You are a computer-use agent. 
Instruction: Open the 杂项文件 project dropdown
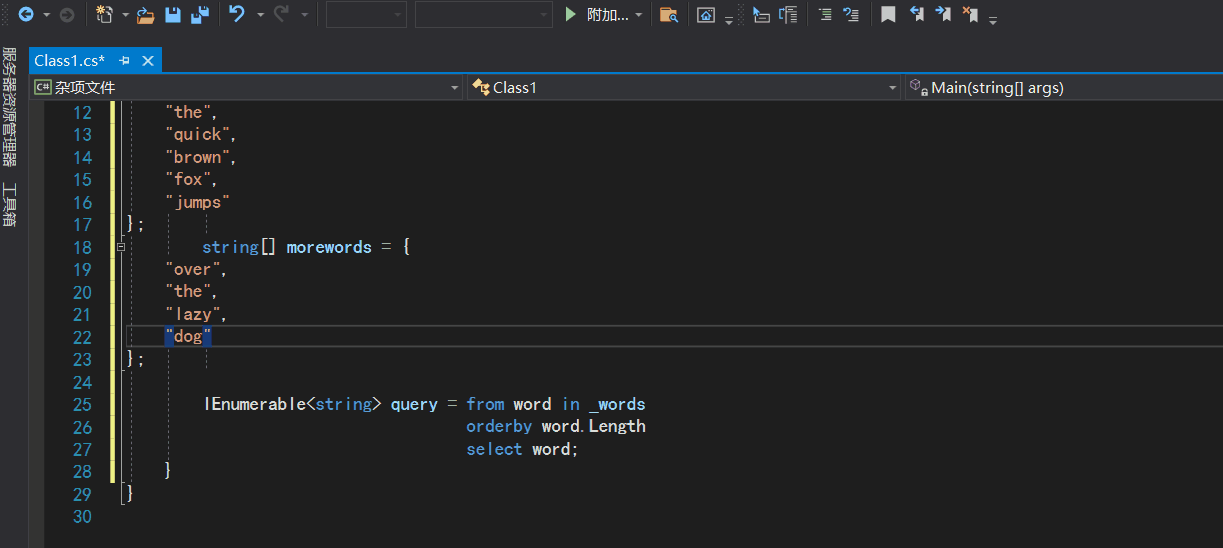pyautogui.click(x=247, y=87)
